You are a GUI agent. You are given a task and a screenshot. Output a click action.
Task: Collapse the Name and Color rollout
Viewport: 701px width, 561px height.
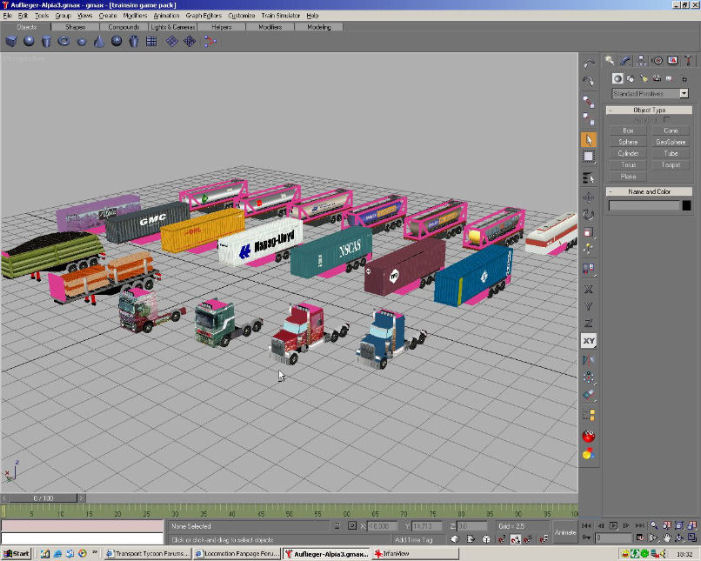coord(649,191)
